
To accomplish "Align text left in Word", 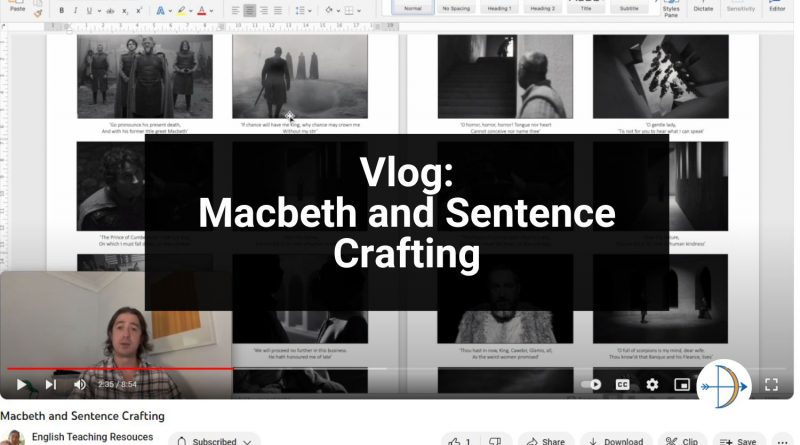I will (x=235, y=10).
